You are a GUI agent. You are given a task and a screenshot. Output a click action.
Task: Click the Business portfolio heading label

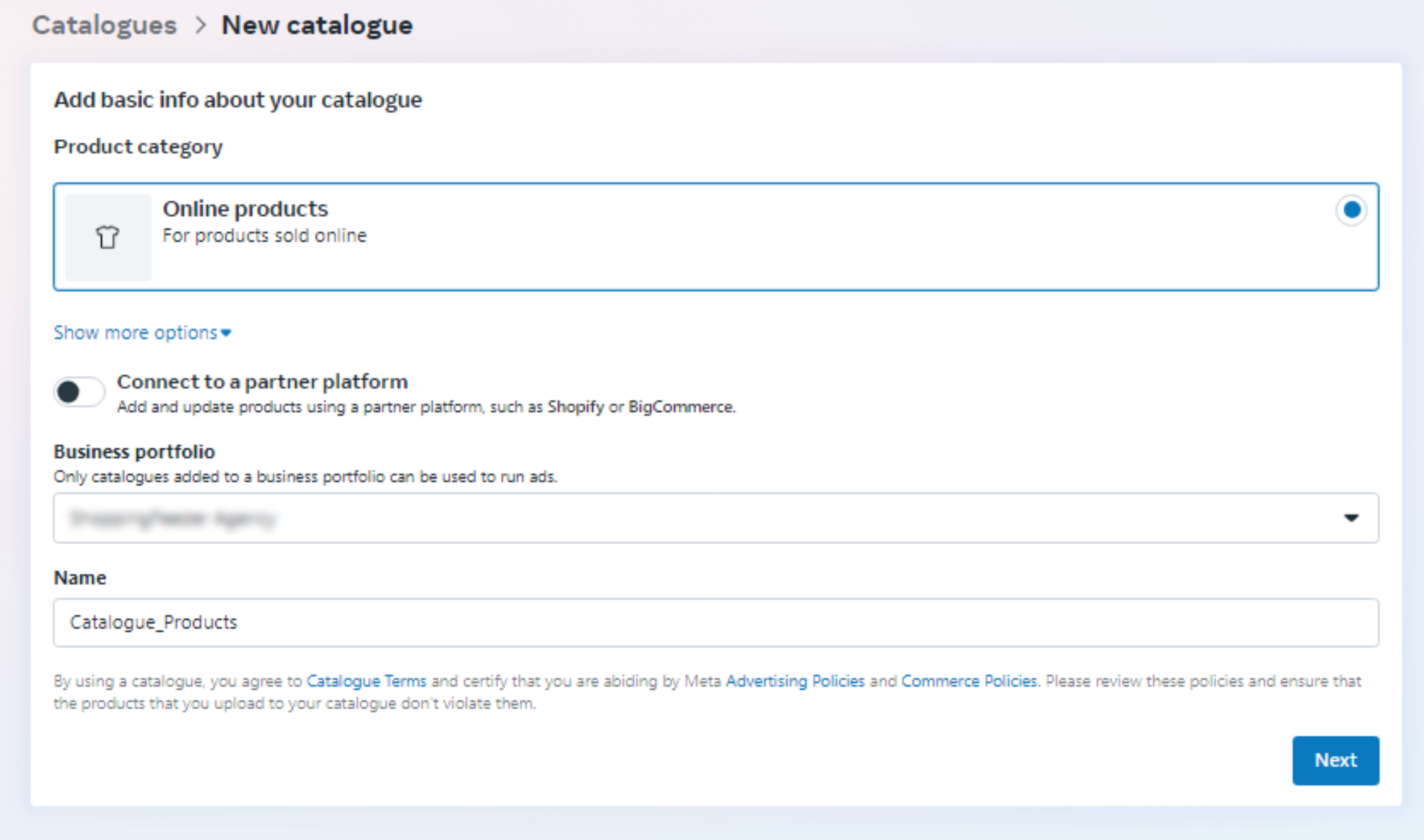coord(134,451)
